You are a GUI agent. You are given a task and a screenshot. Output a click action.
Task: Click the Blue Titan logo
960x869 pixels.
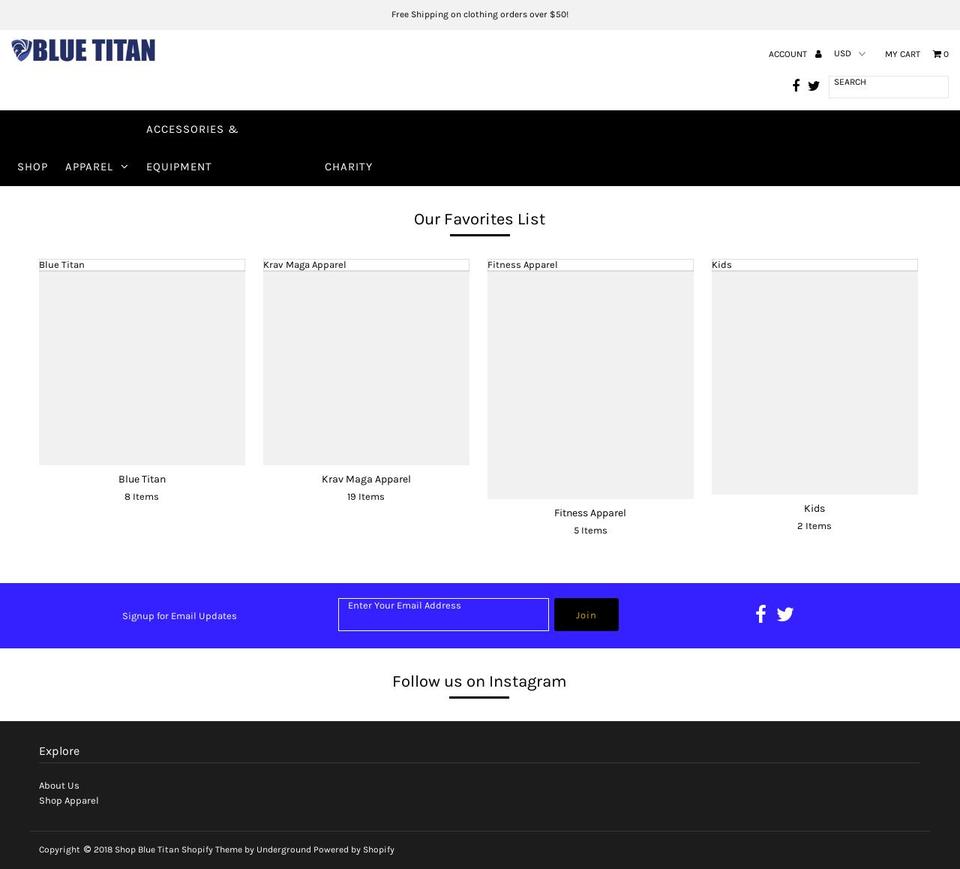83,50
